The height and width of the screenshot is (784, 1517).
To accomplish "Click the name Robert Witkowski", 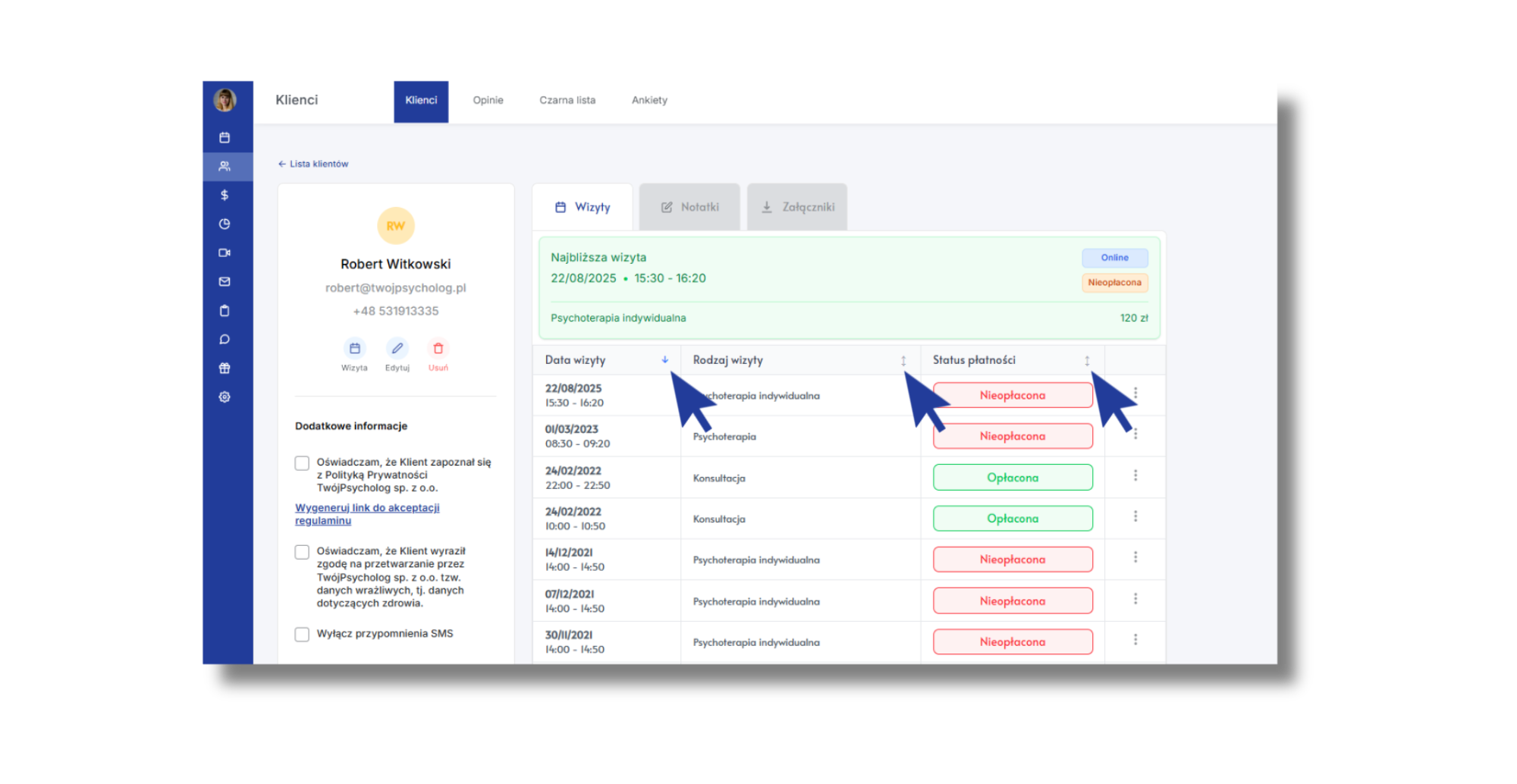I will pos(395,264).
